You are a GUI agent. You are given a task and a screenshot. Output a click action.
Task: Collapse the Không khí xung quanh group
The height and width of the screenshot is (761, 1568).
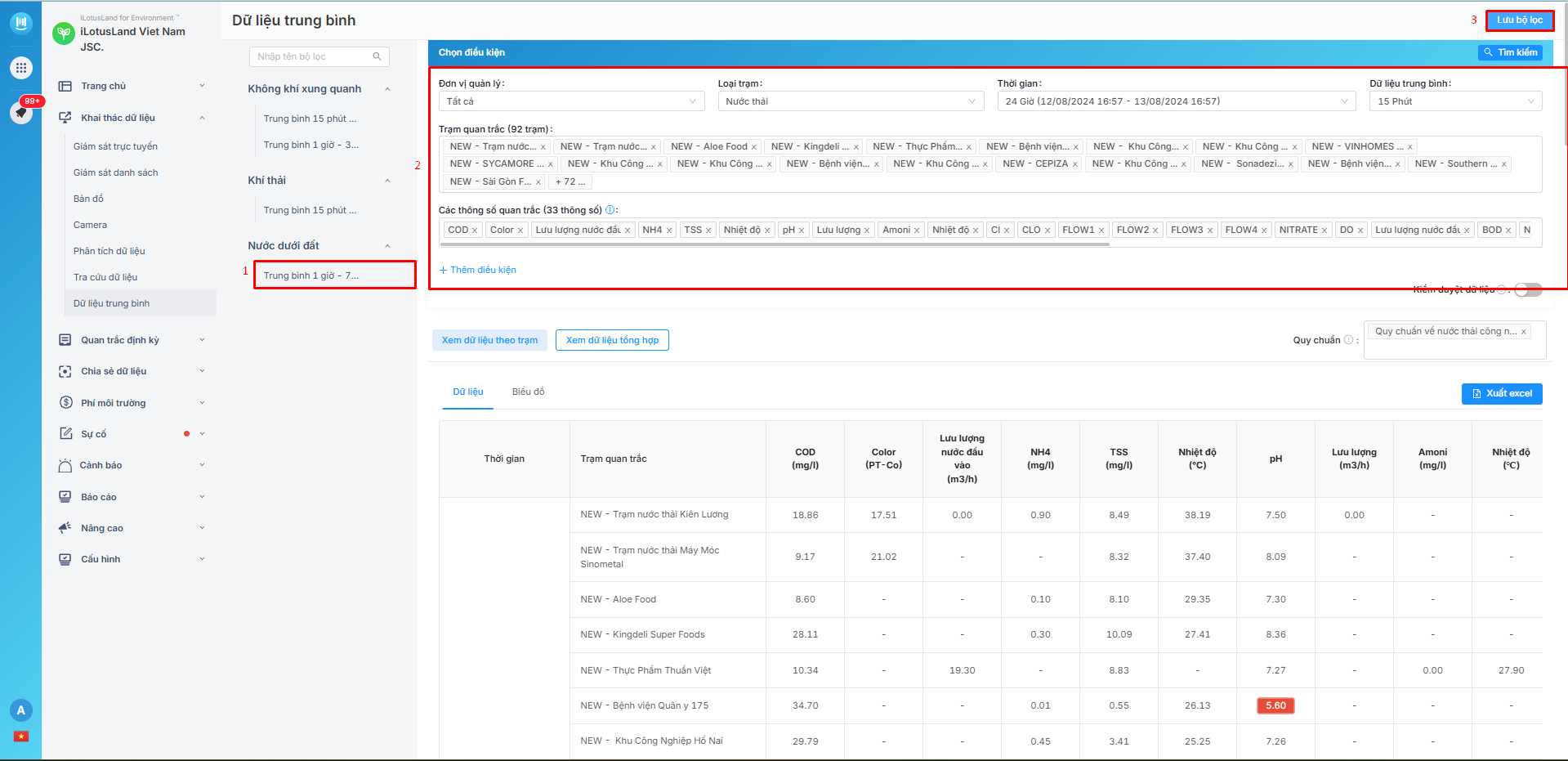tap(387, 89)
